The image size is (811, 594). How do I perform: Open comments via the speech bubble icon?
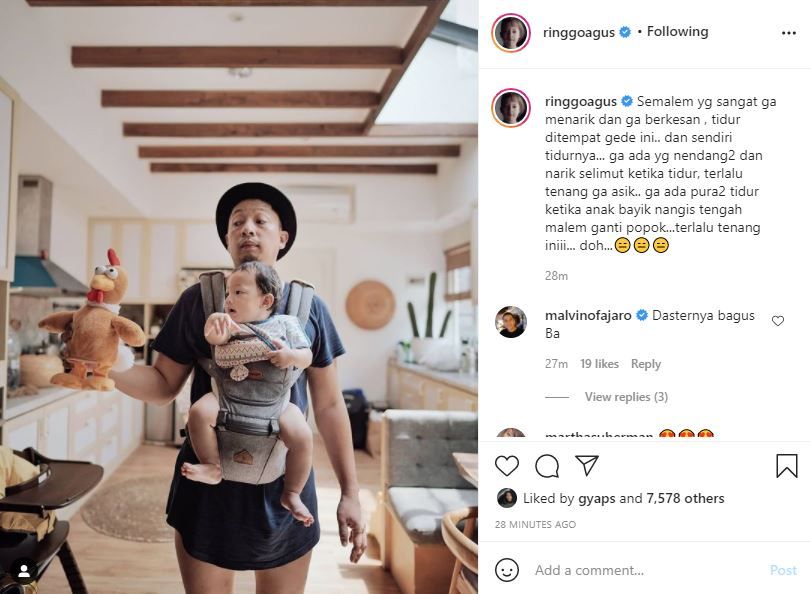[x=547, y=466]
